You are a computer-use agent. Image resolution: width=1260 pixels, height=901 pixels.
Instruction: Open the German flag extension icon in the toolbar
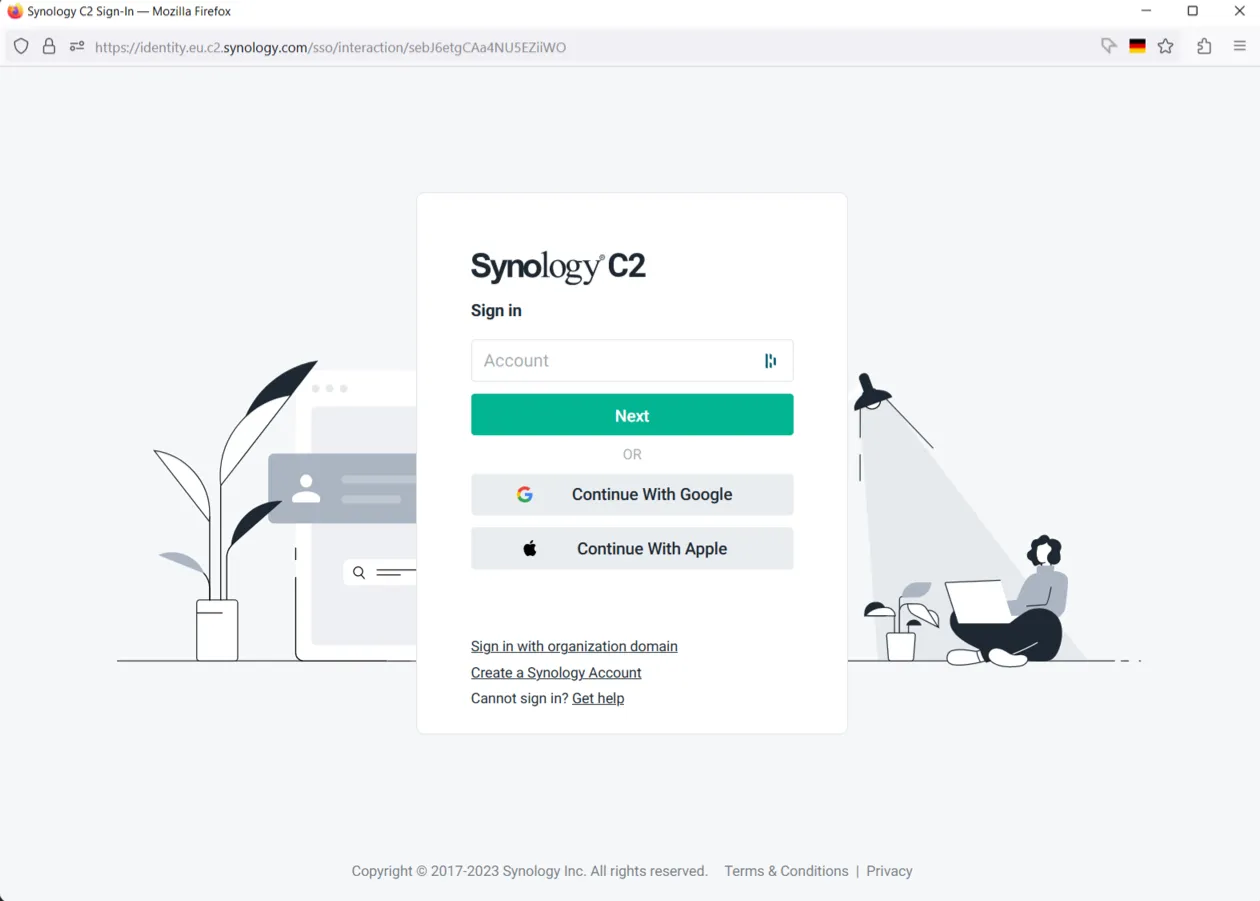tap(1137, 46)
